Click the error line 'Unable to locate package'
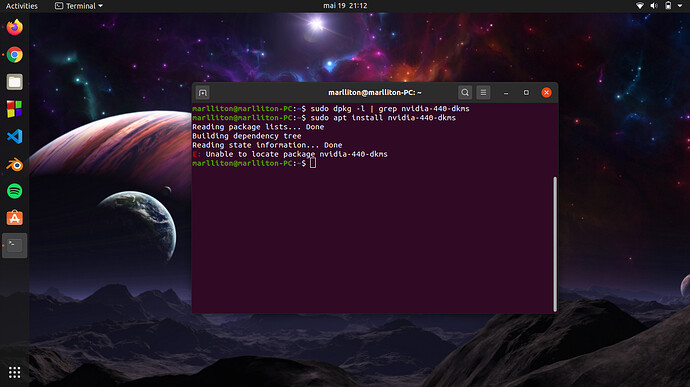The height and width of the screenshot is (387, 690). click(x=290, y=154)
